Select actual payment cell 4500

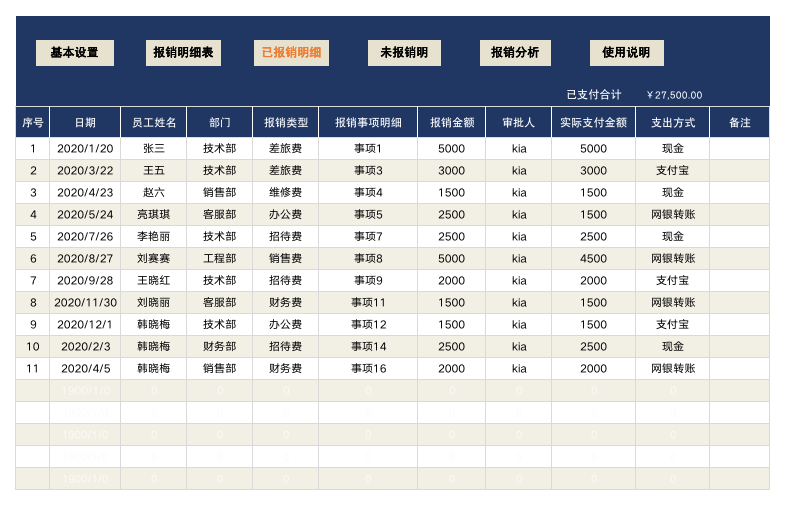[x=594, y=259]
